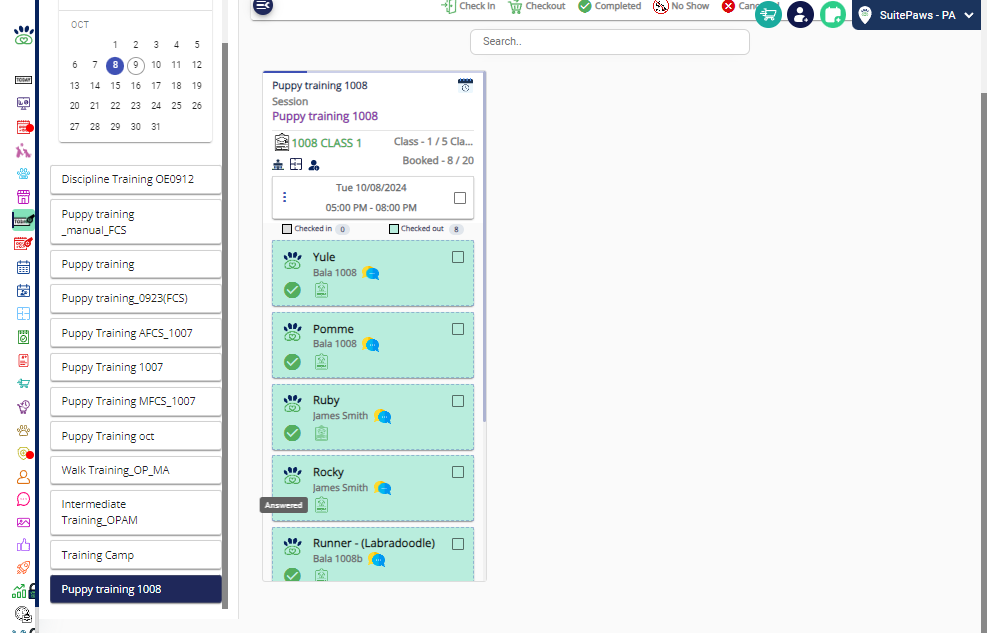Screen dimensions: 987x633
Task: Select highlighted Puppy training 1008 program
Action: point(136,590)
